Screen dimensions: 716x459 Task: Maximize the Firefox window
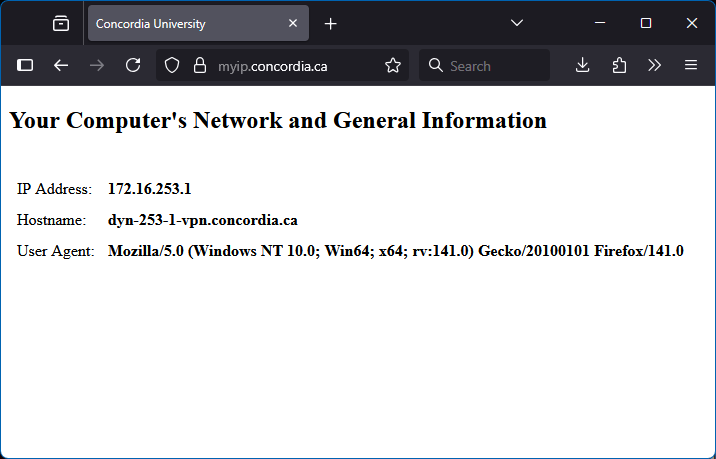coord(646,23)
